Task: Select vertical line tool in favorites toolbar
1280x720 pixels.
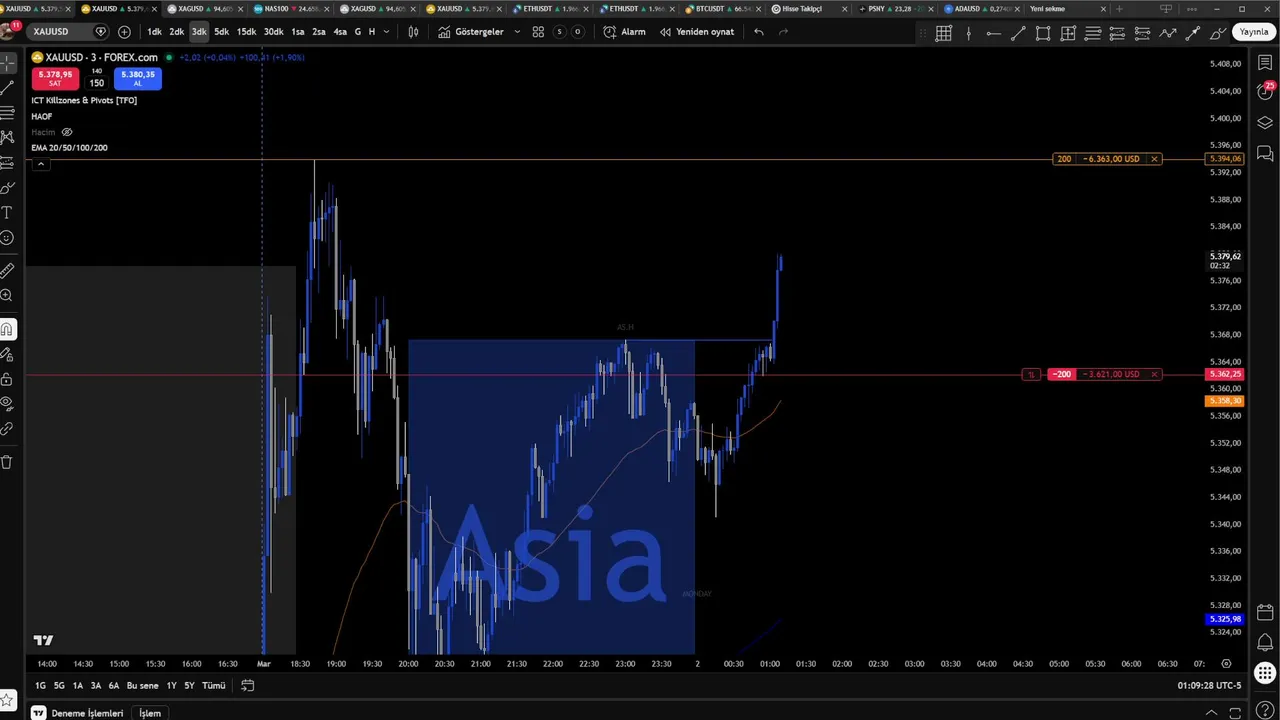Action: coord(968,33)
